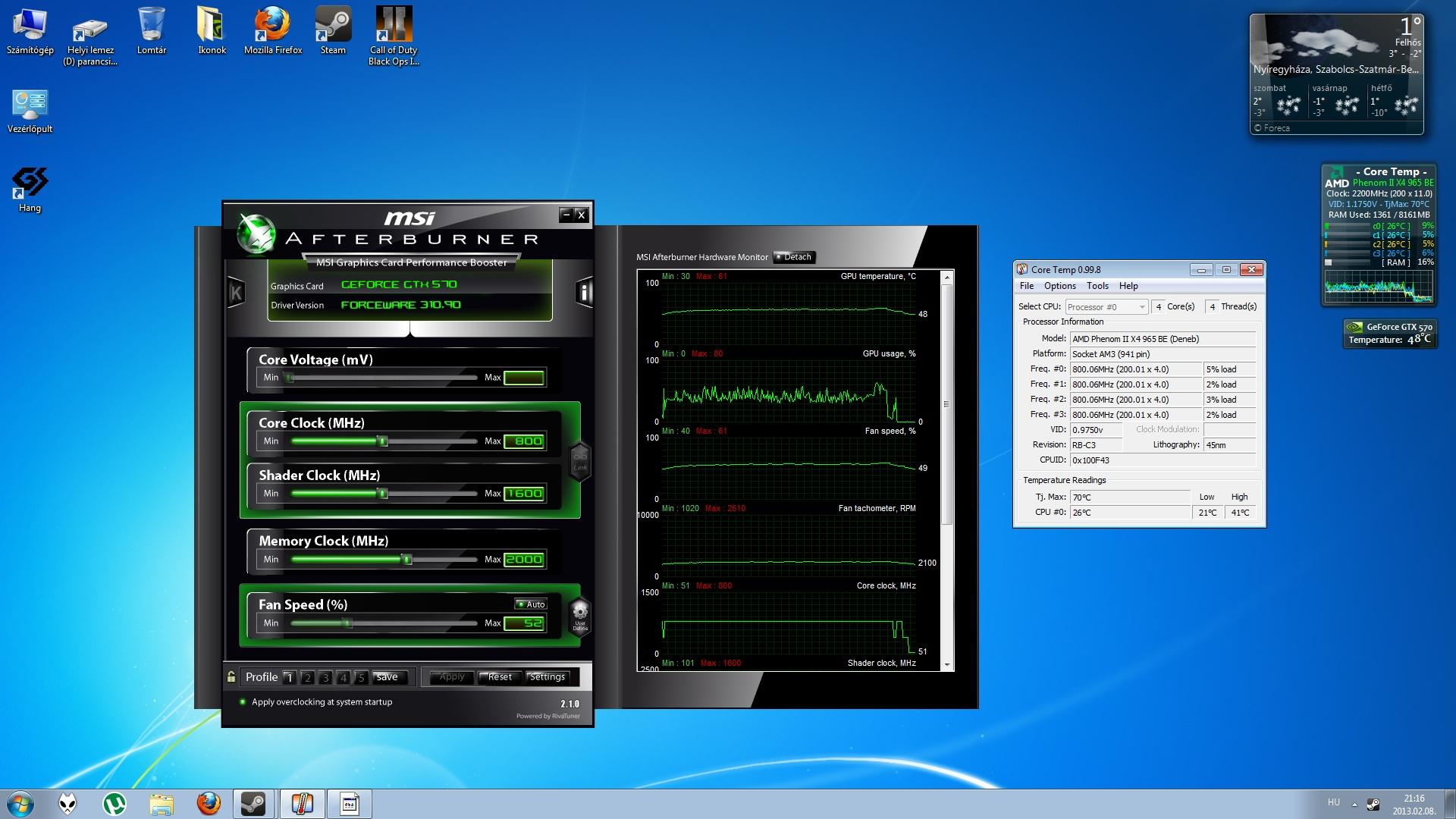Launch Call of Duty Black Ops desktop shortcut

394,38
